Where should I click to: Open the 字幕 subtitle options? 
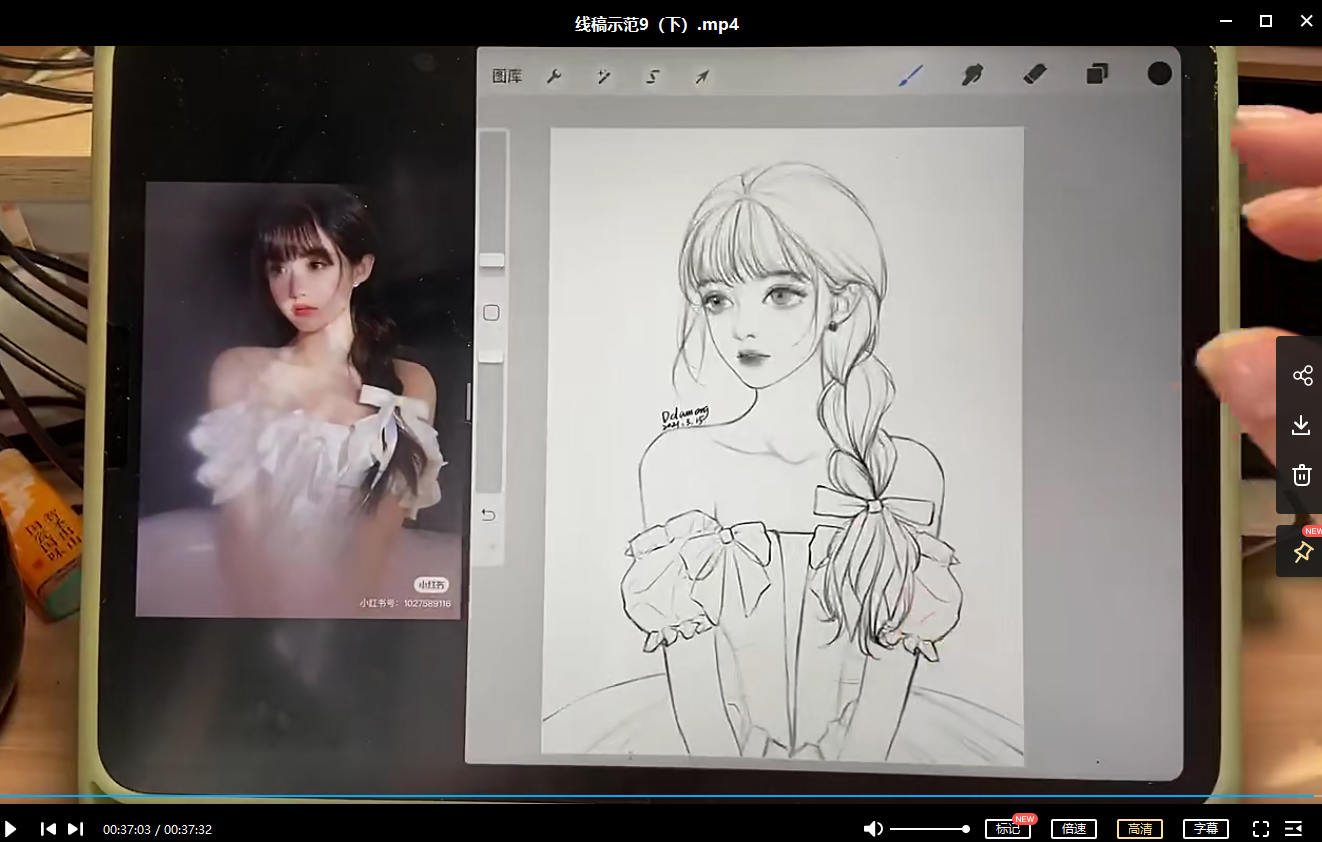point(1206,829)
